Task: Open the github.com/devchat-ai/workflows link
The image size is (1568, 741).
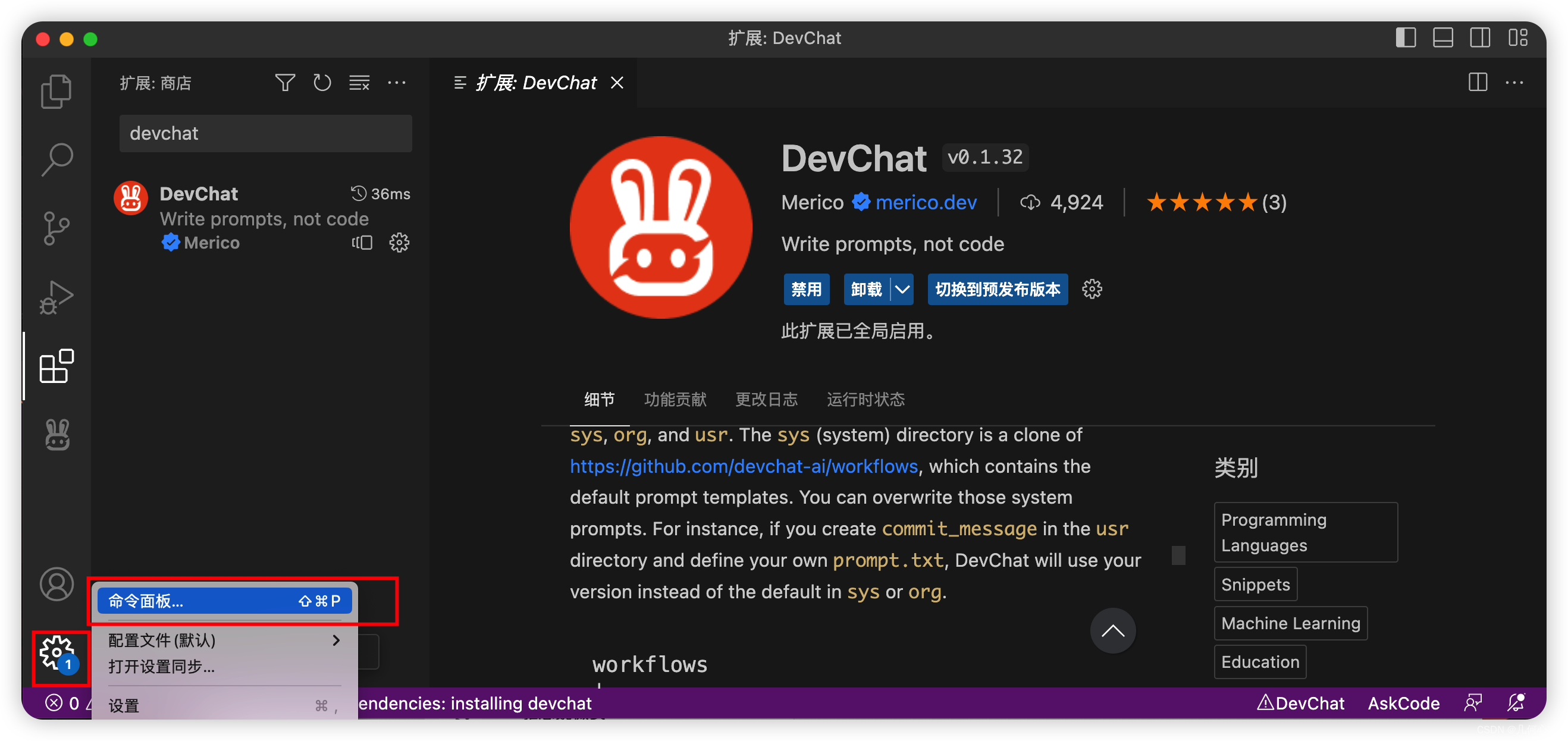Action: pyautogui.click(x=743, y=466)
